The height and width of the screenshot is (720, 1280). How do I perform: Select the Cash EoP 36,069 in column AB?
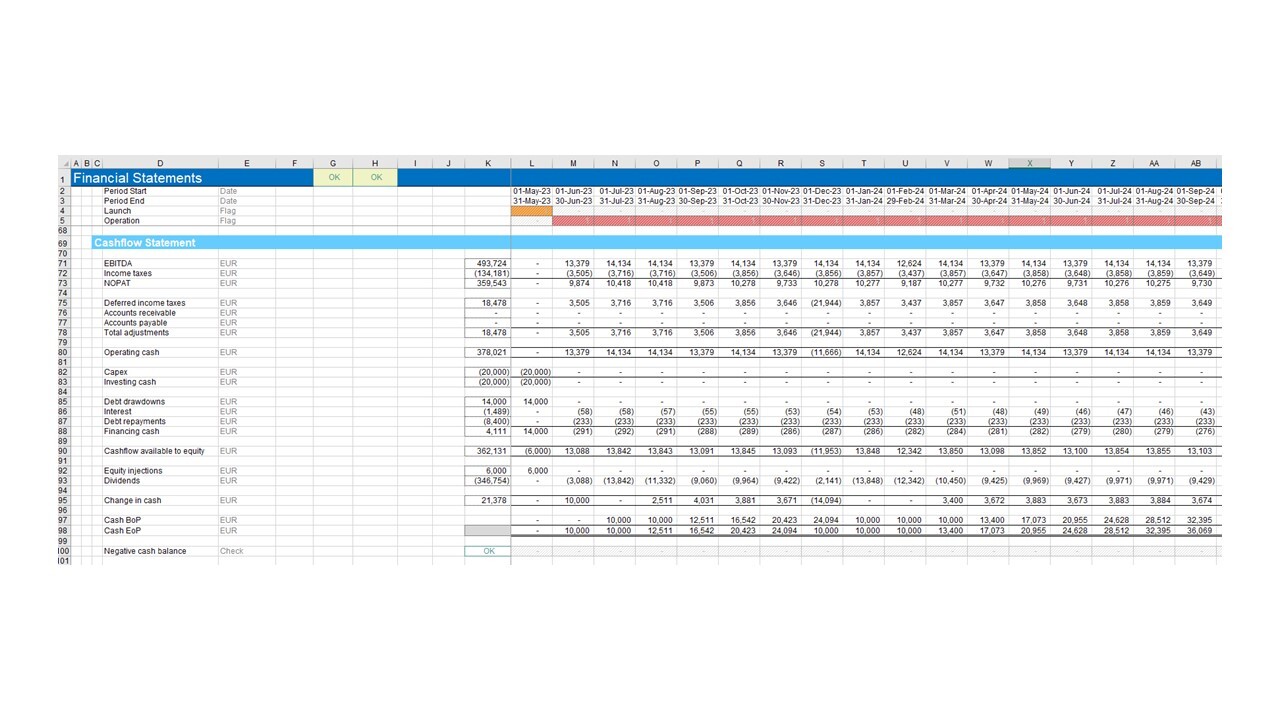pyautogui.click(x=1196, y=530)
